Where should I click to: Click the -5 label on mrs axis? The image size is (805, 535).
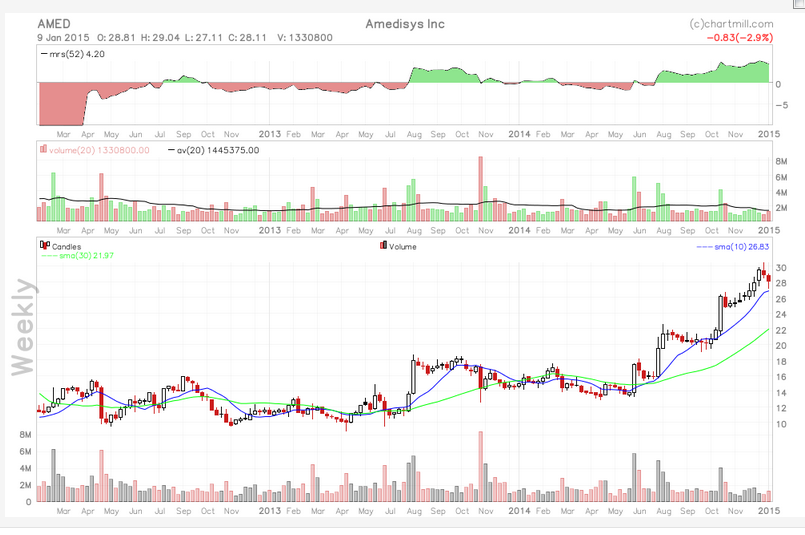tap(782, 105)
